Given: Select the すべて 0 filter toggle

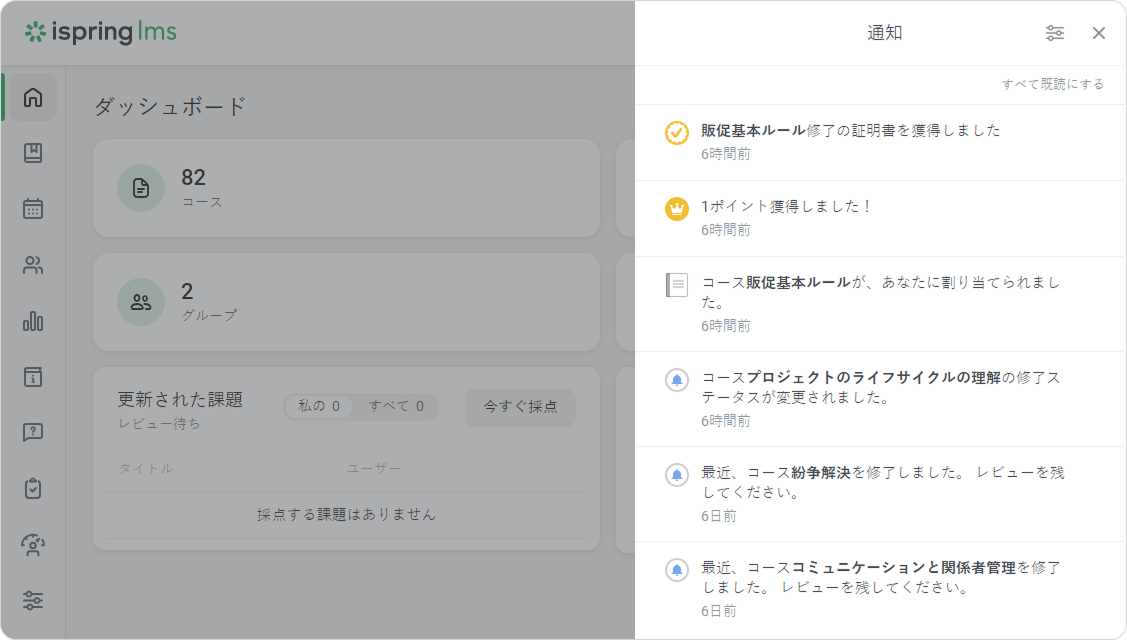Looking at the screenshot, I should [x=396, y=406].
